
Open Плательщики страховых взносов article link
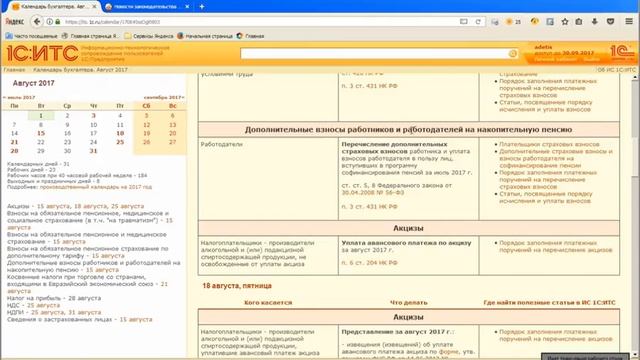549,144
